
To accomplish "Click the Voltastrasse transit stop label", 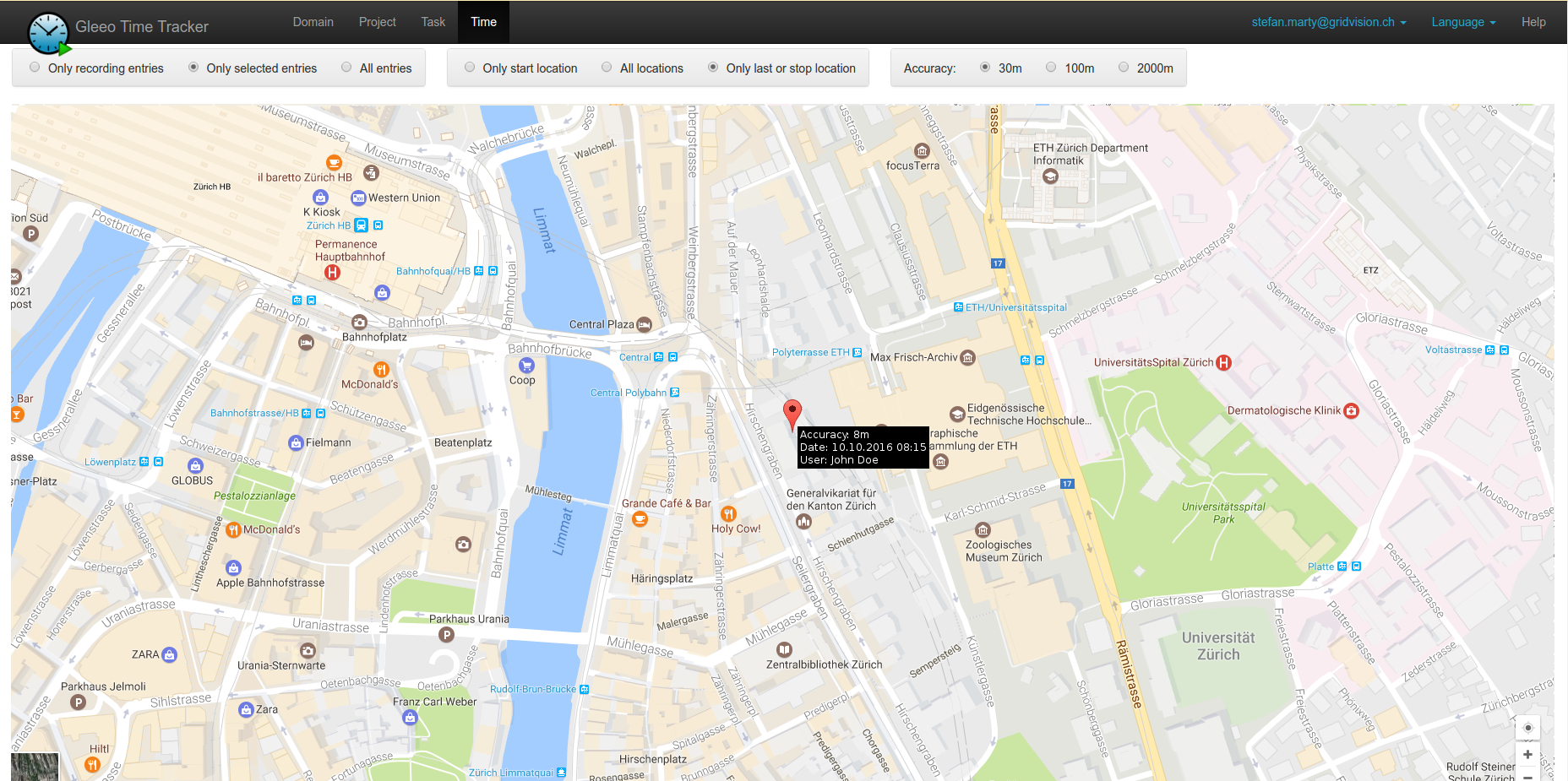I will pyautogui.click(x=1453, y=350).
